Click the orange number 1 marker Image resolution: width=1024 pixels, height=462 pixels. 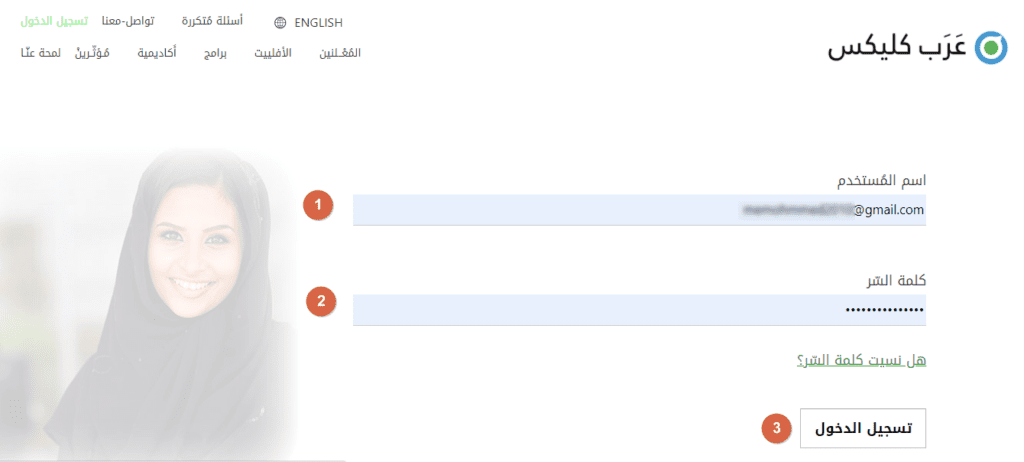(x=318, y=205)
